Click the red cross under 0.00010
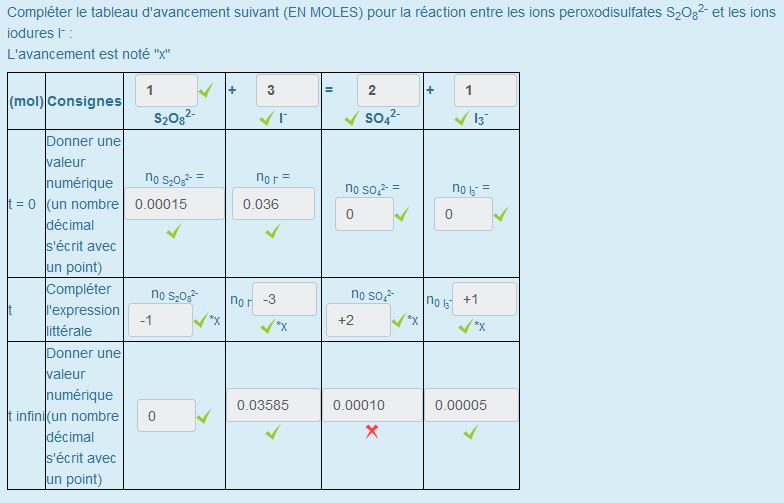This screenshot has height=503, width=784. point(371,431)
